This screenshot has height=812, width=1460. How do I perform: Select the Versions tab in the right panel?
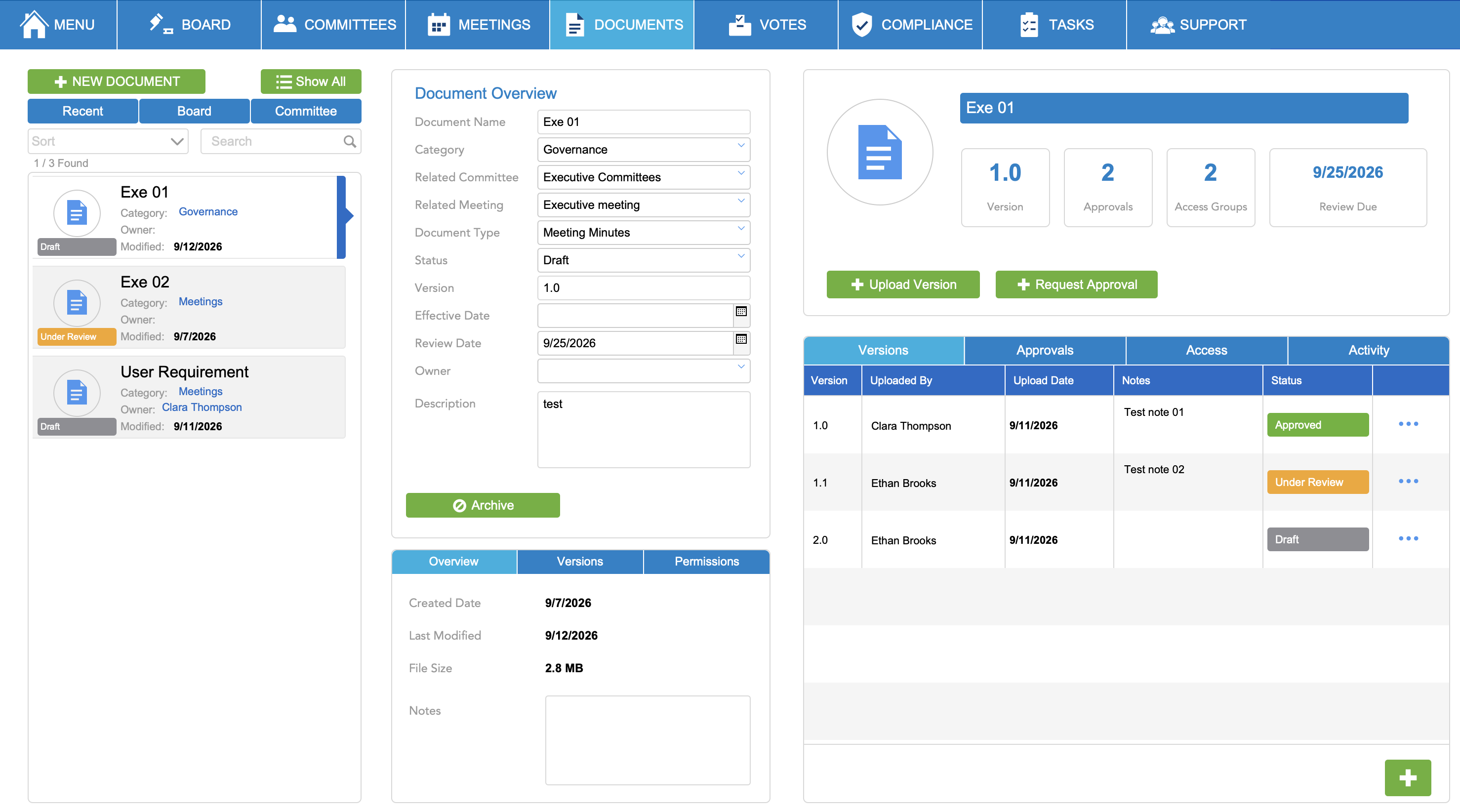tap(884, 350)
